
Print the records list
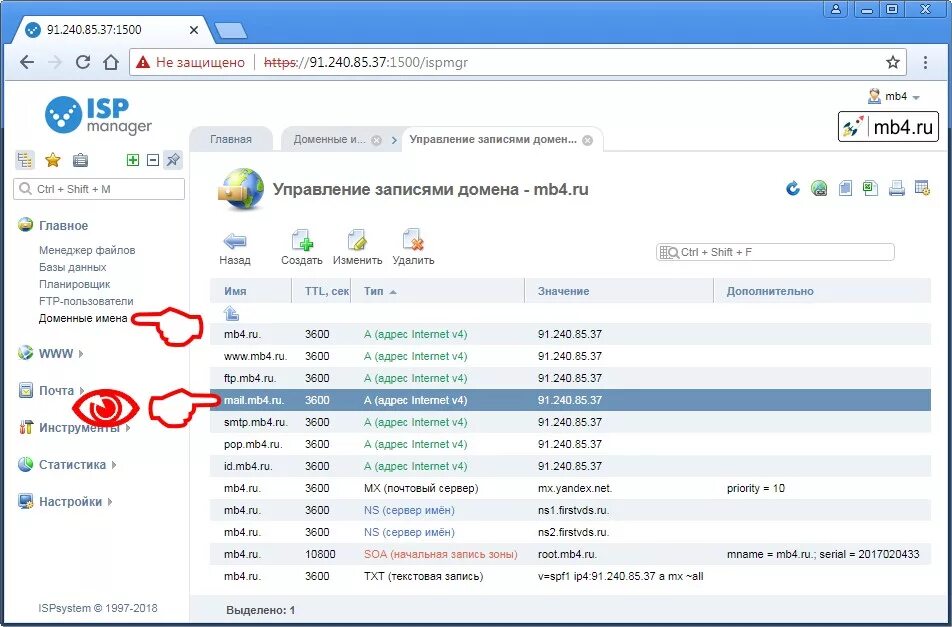tap(897, 189)
